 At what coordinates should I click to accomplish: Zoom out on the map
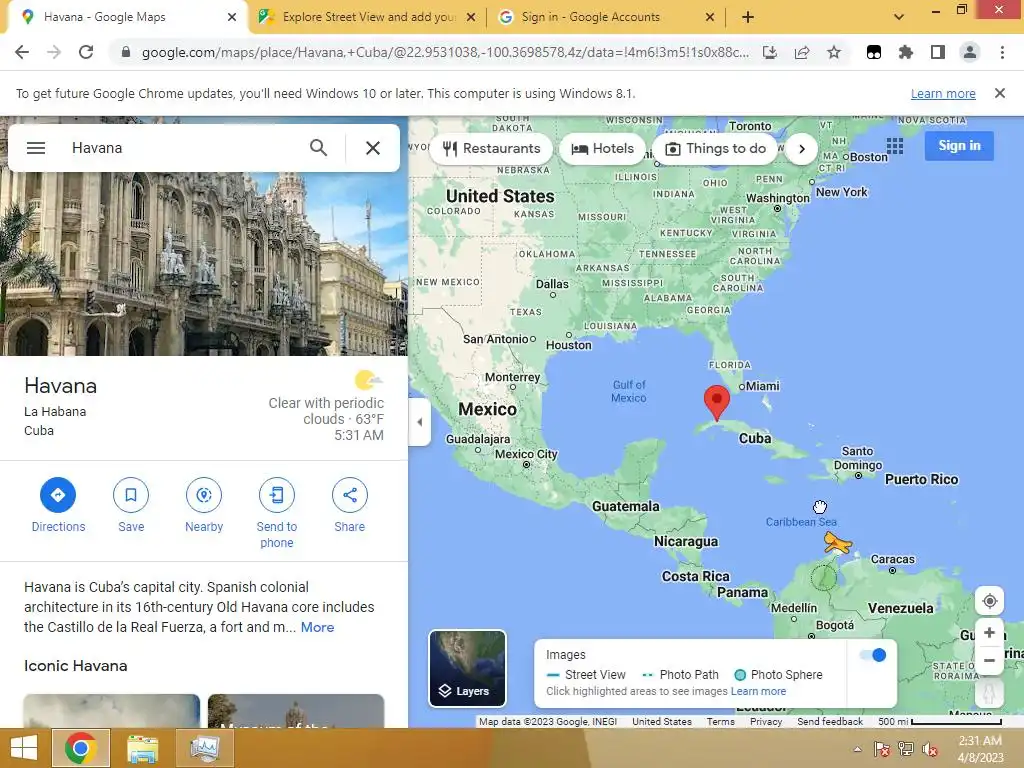(x=989, y=660)
